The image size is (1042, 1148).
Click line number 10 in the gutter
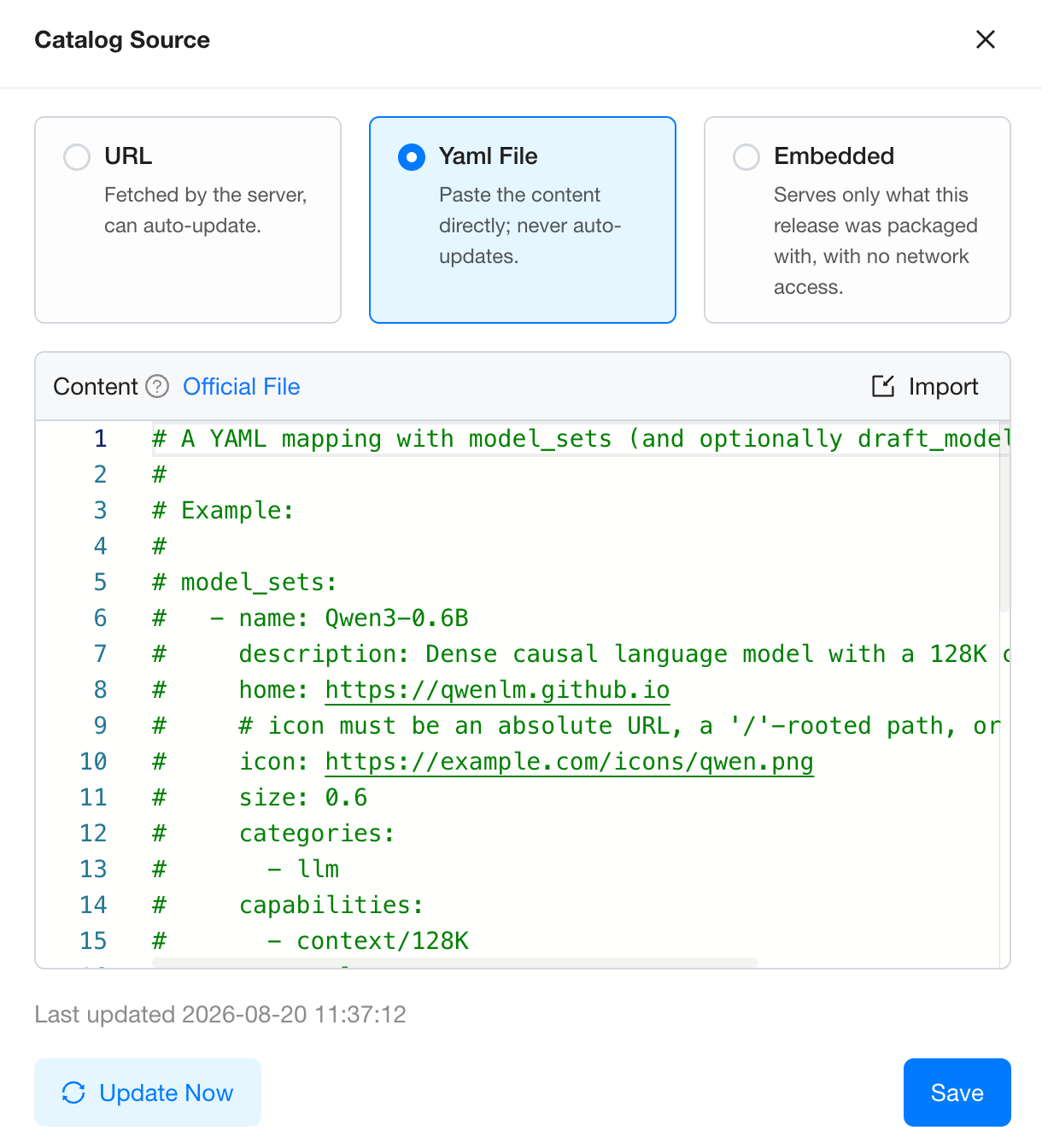coord(93,762)
